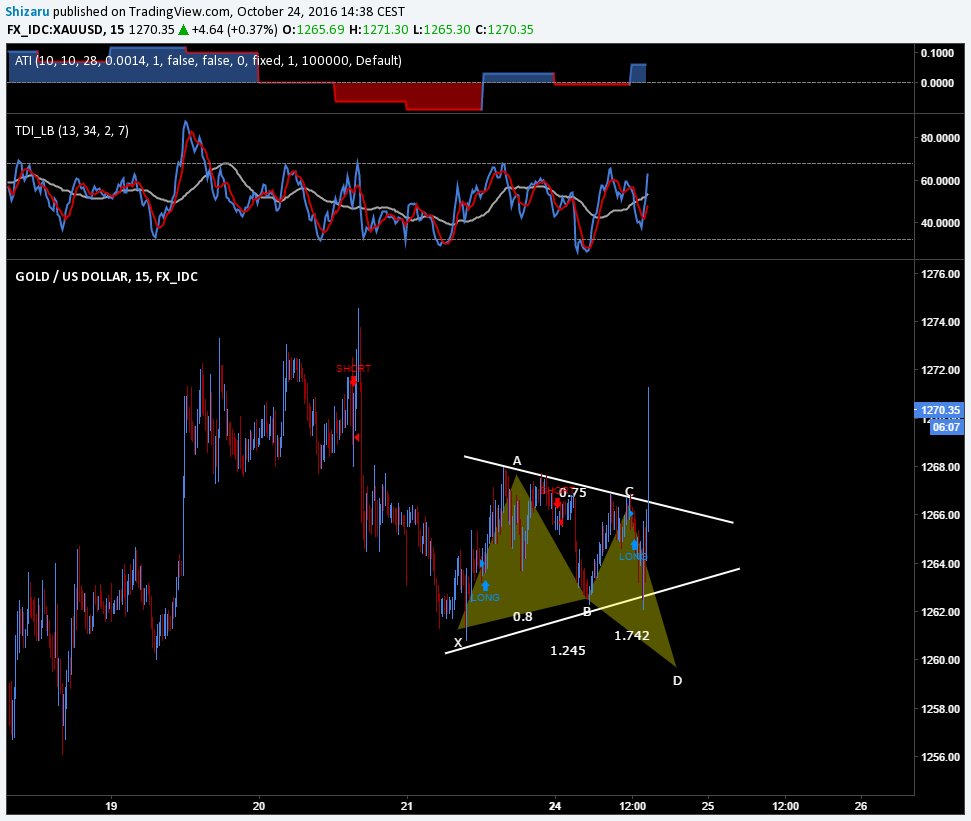Viewport: 971px width, 821px height.
Task: Click the 1276.00 price axis label
Action: click(x=941, y=274)
